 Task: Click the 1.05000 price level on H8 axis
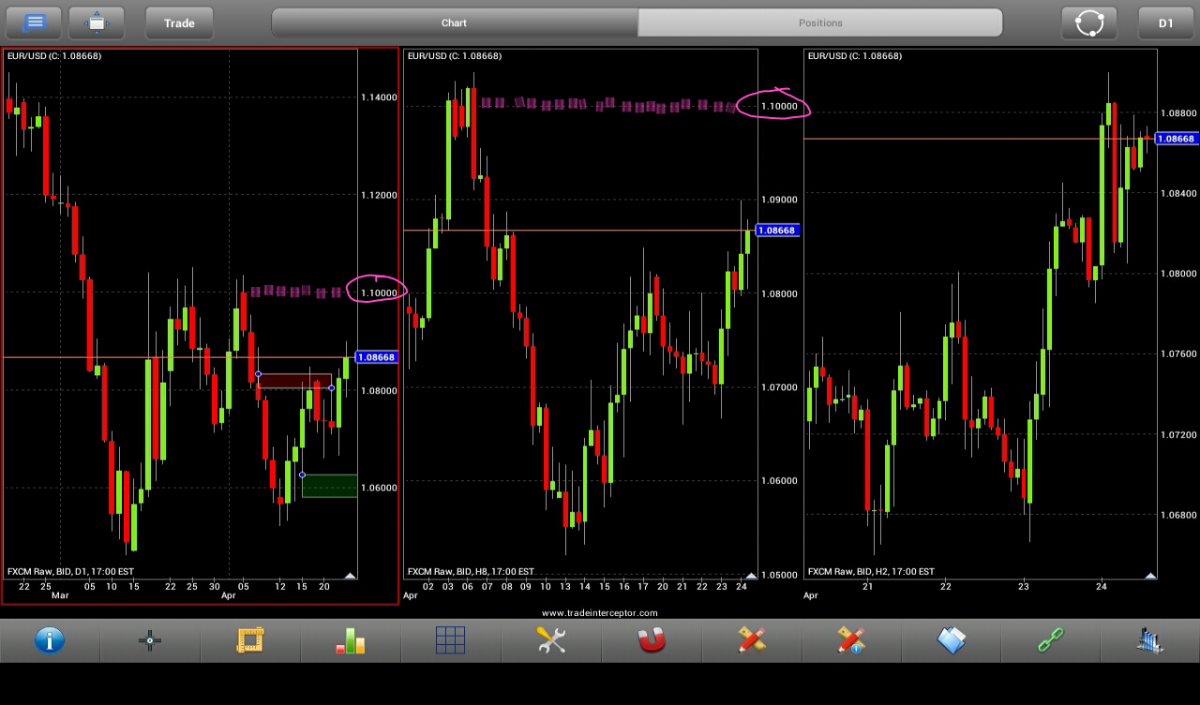[x=779, y=575]
